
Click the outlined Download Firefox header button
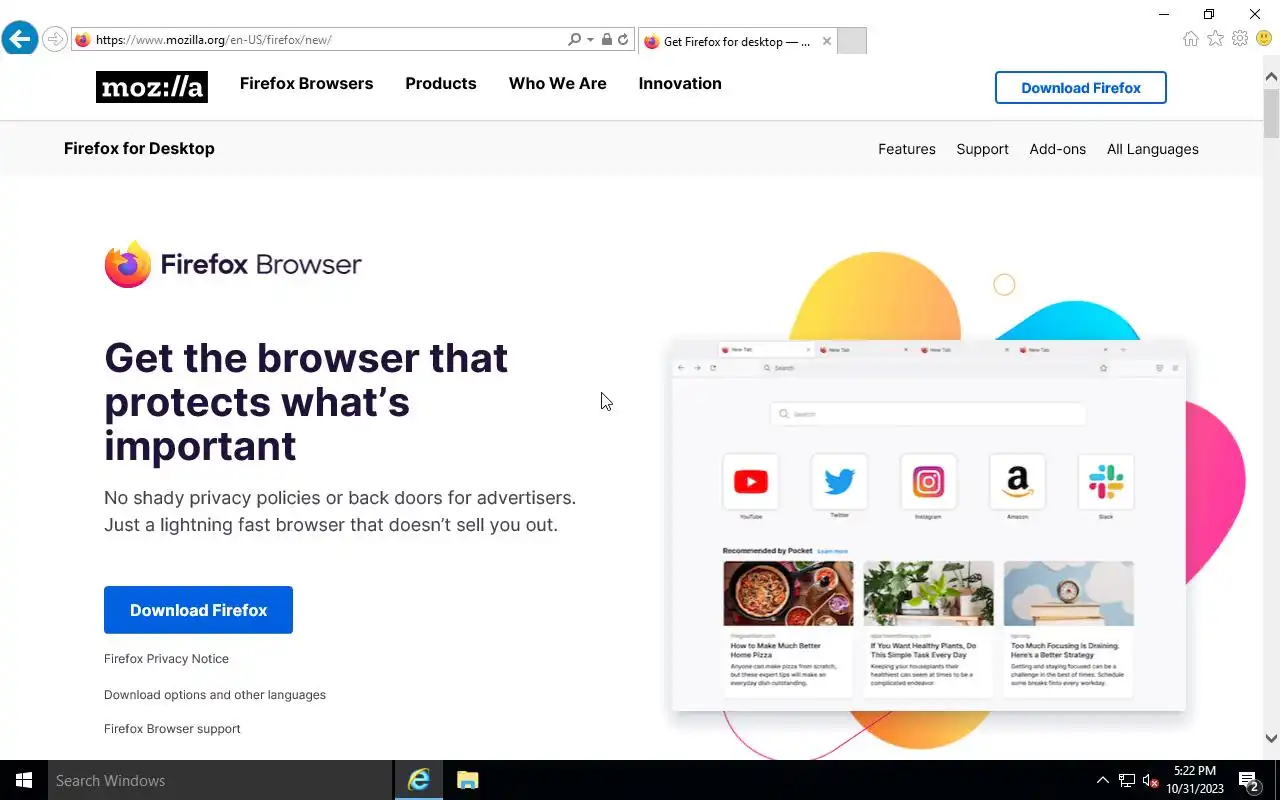(1081, 88)
